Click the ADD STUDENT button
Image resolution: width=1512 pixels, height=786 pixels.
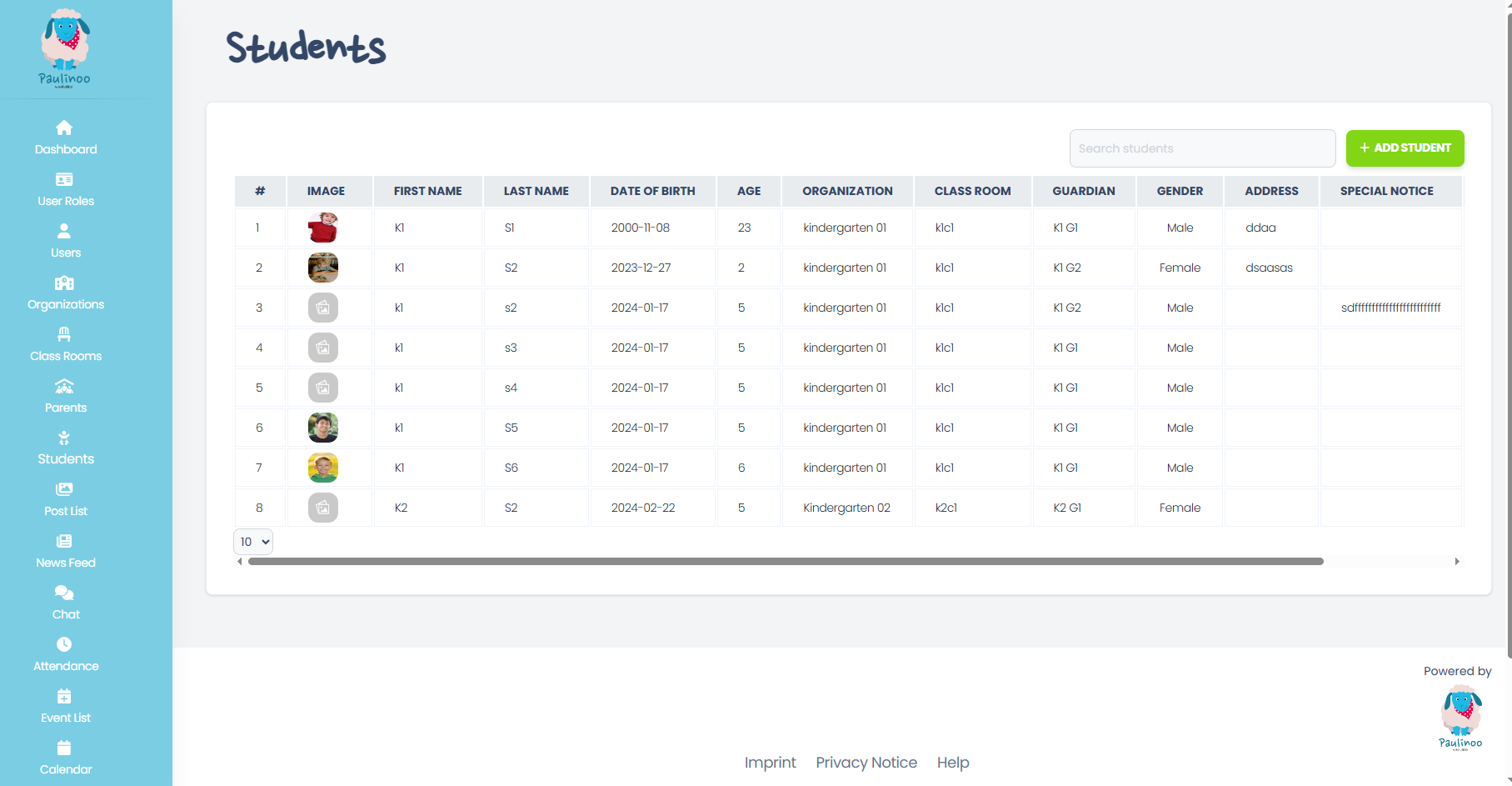pyautogui.click(x=1405, y=148)
